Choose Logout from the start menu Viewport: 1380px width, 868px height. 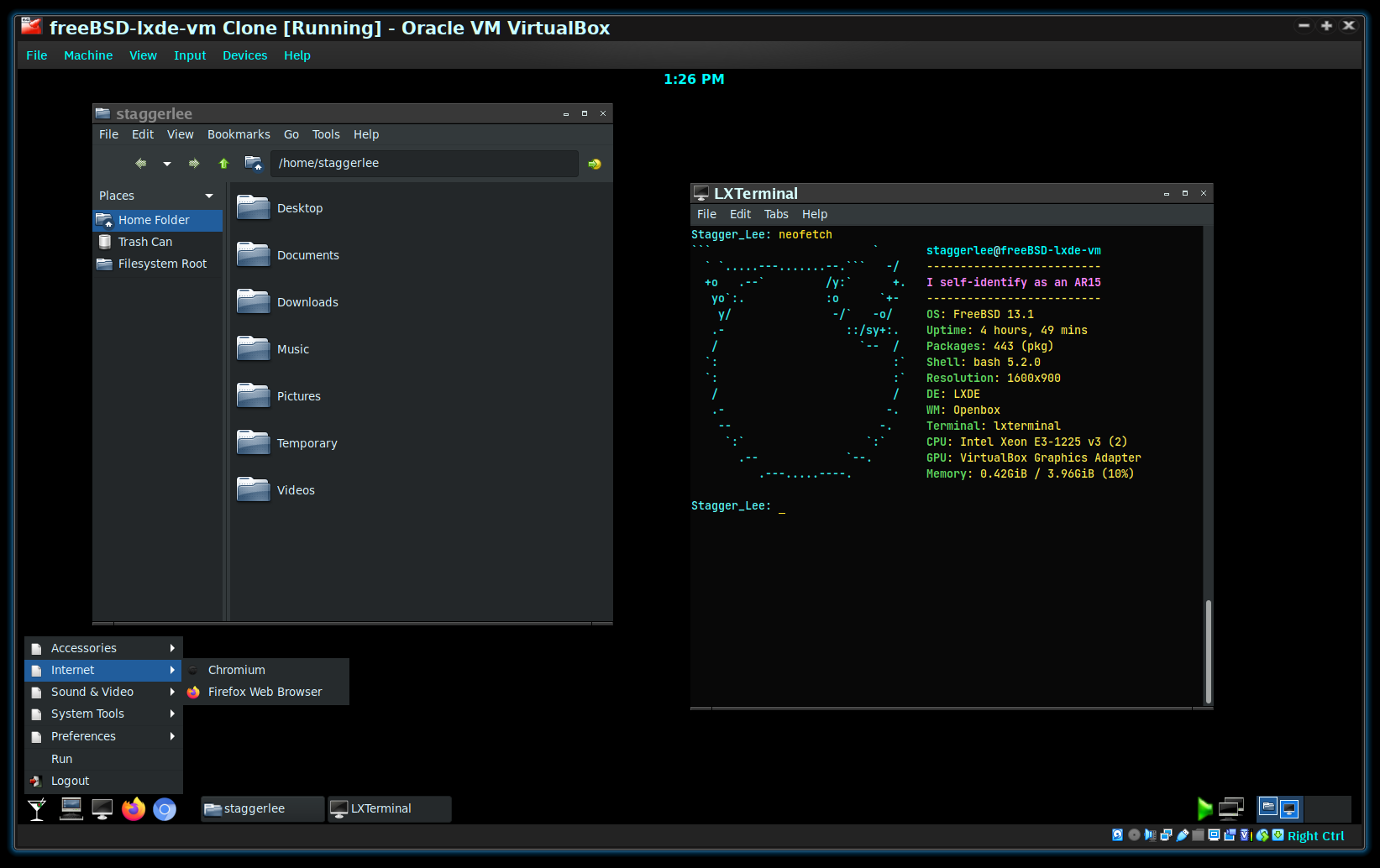pos(104,781)
